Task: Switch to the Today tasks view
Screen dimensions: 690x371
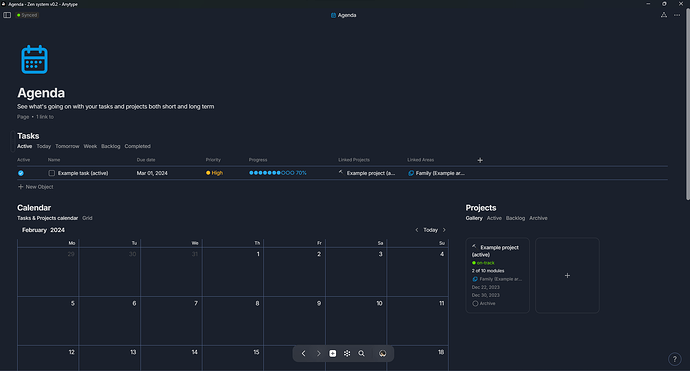Action: point(44,146)
